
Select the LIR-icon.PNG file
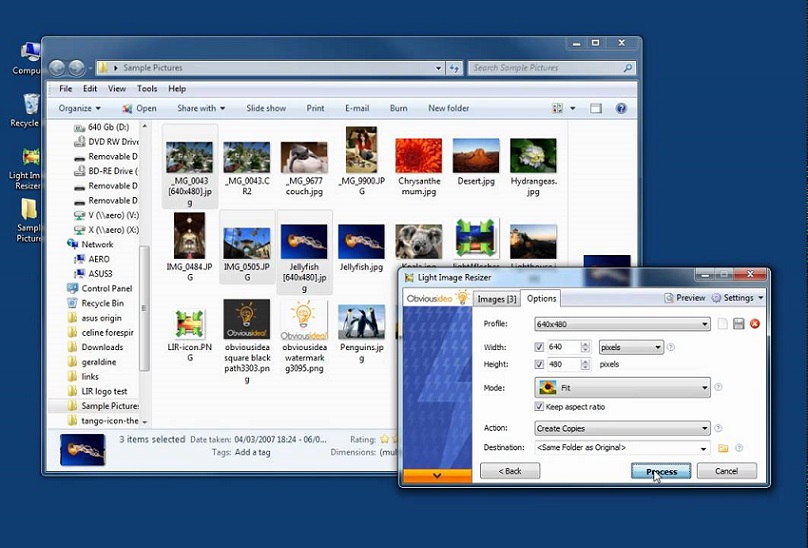point(190,335)
